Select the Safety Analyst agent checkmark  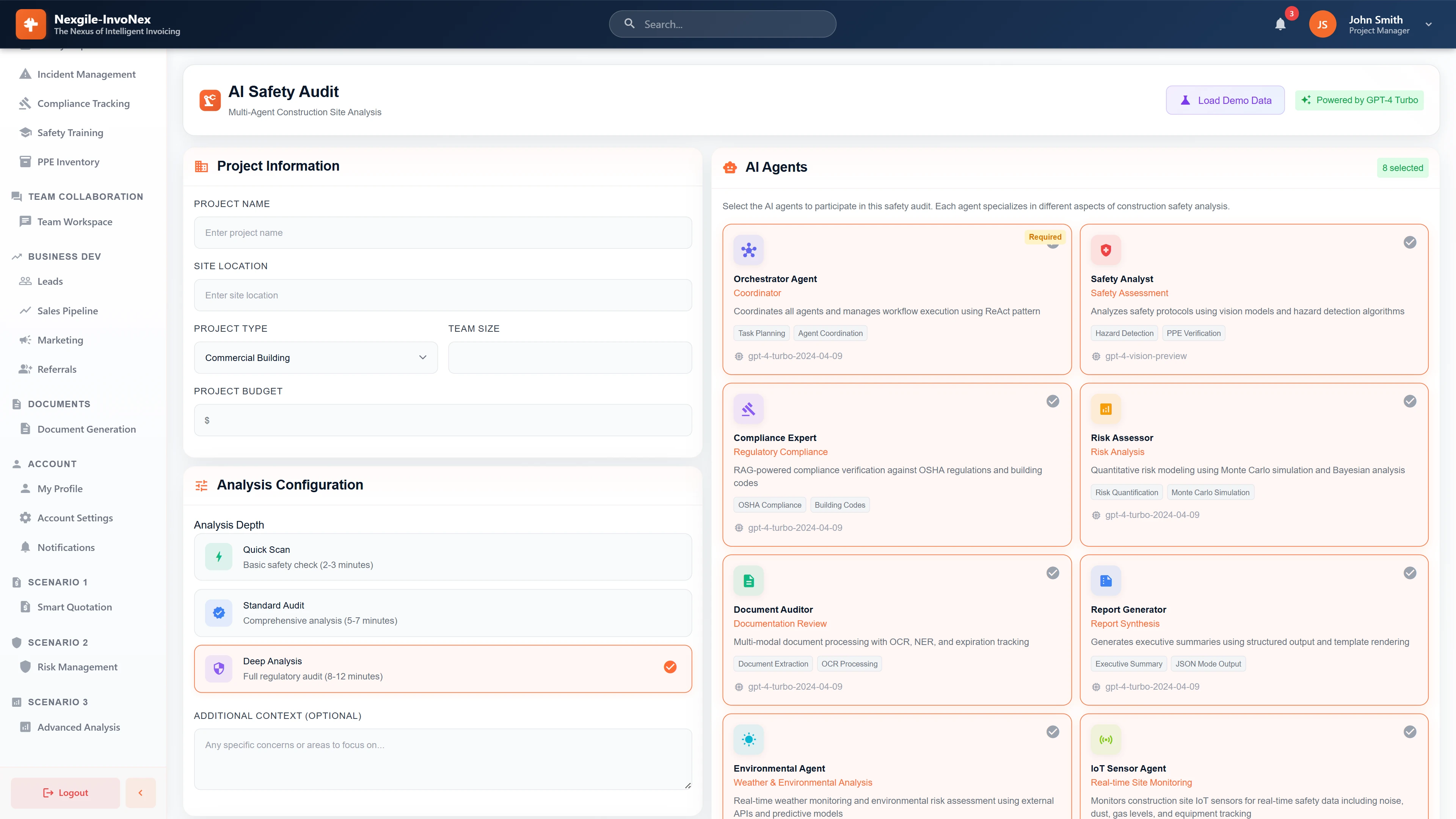click(1410, 243)
